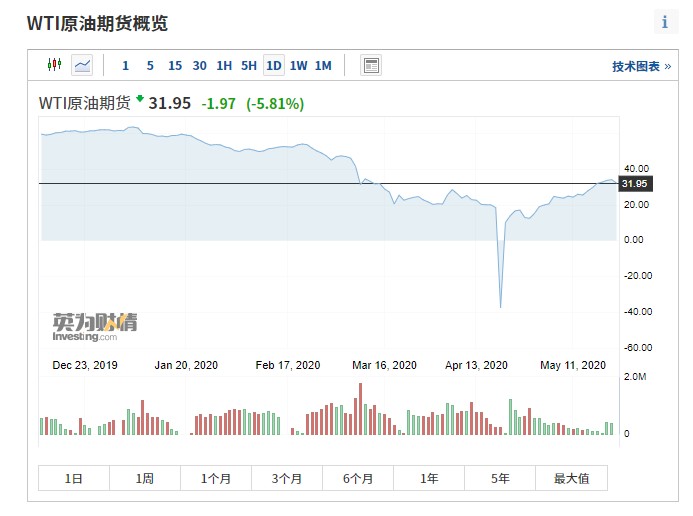Open the 技术图表 link

point(641,66)
